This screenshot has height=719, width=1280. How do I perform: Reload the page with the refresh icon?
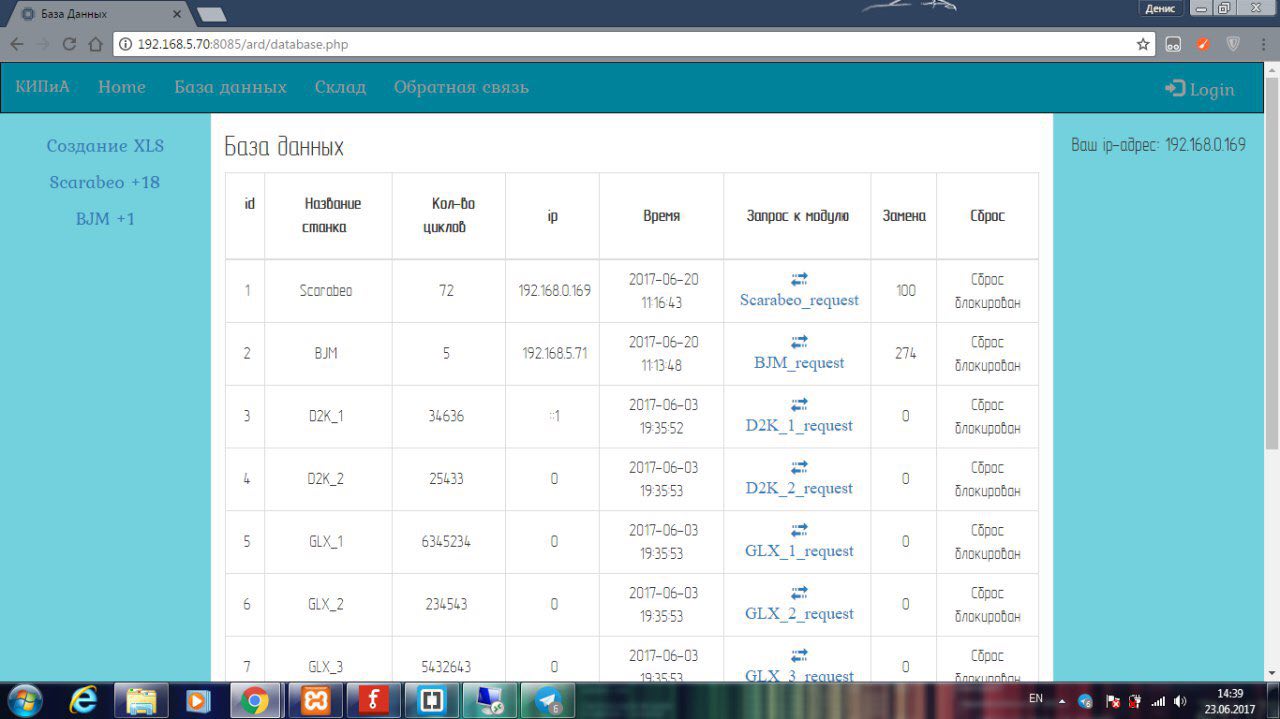tap(69, 44)
